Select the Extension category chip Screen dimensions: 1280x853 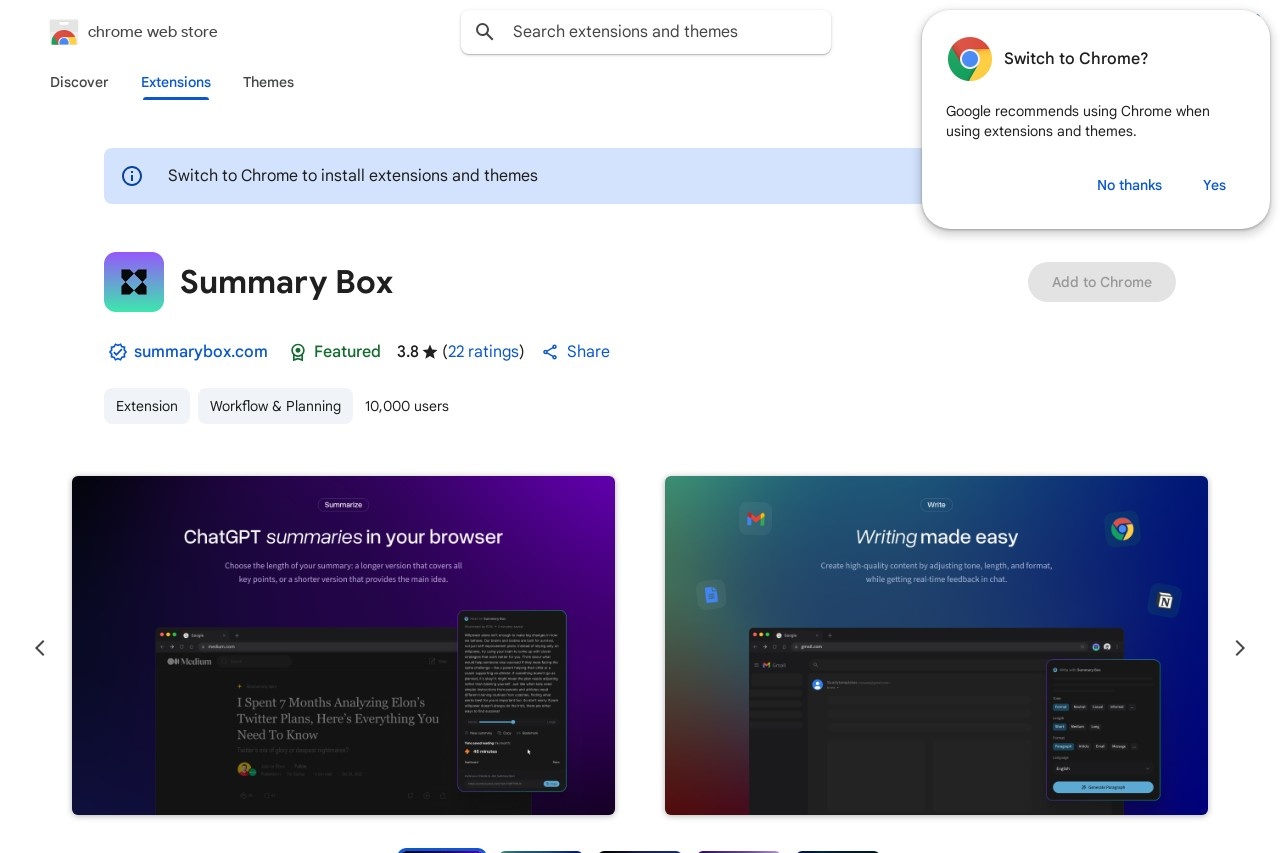(x=147, y=406)
